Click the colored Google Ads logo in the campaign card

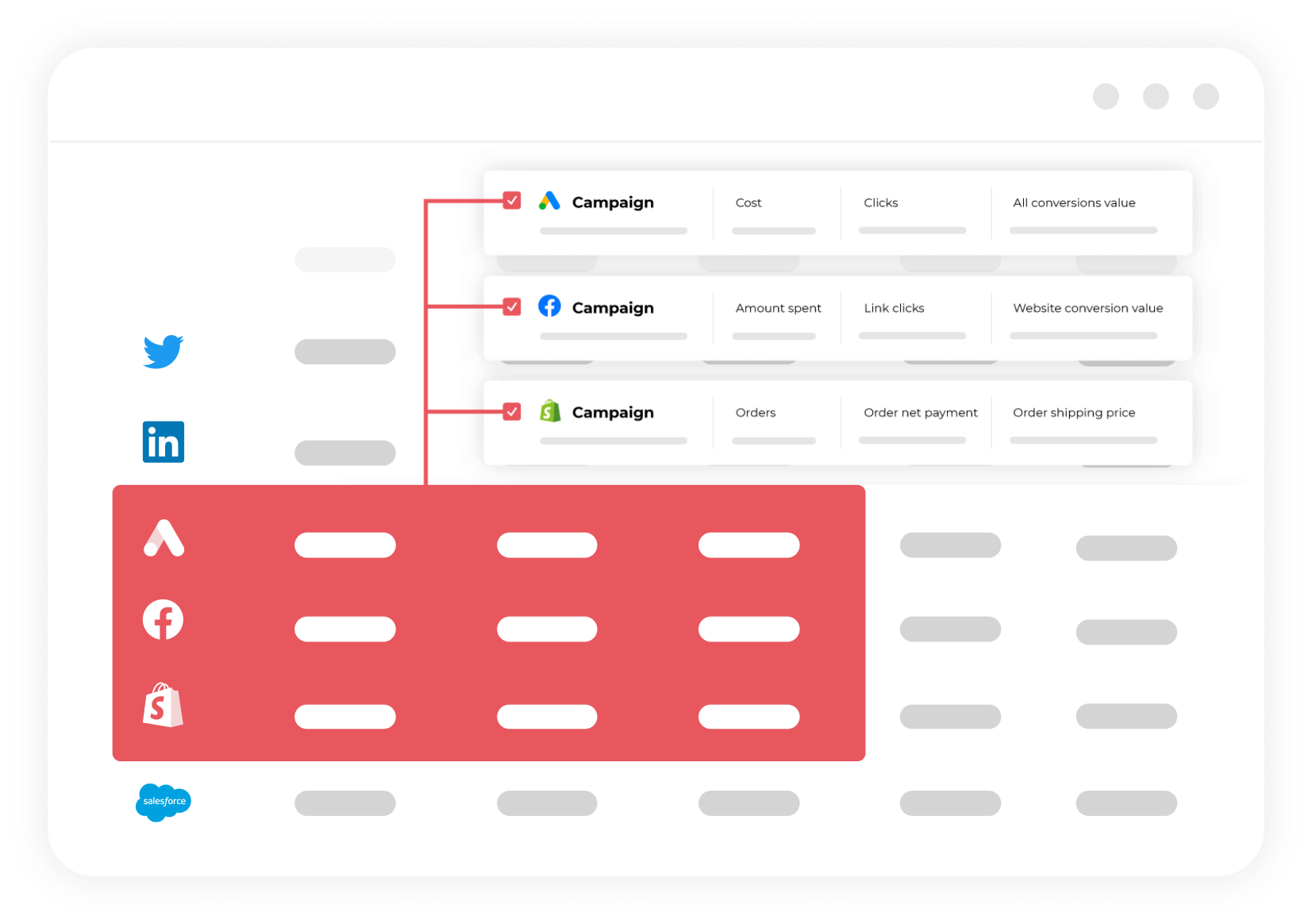click(x=549, y=201)
